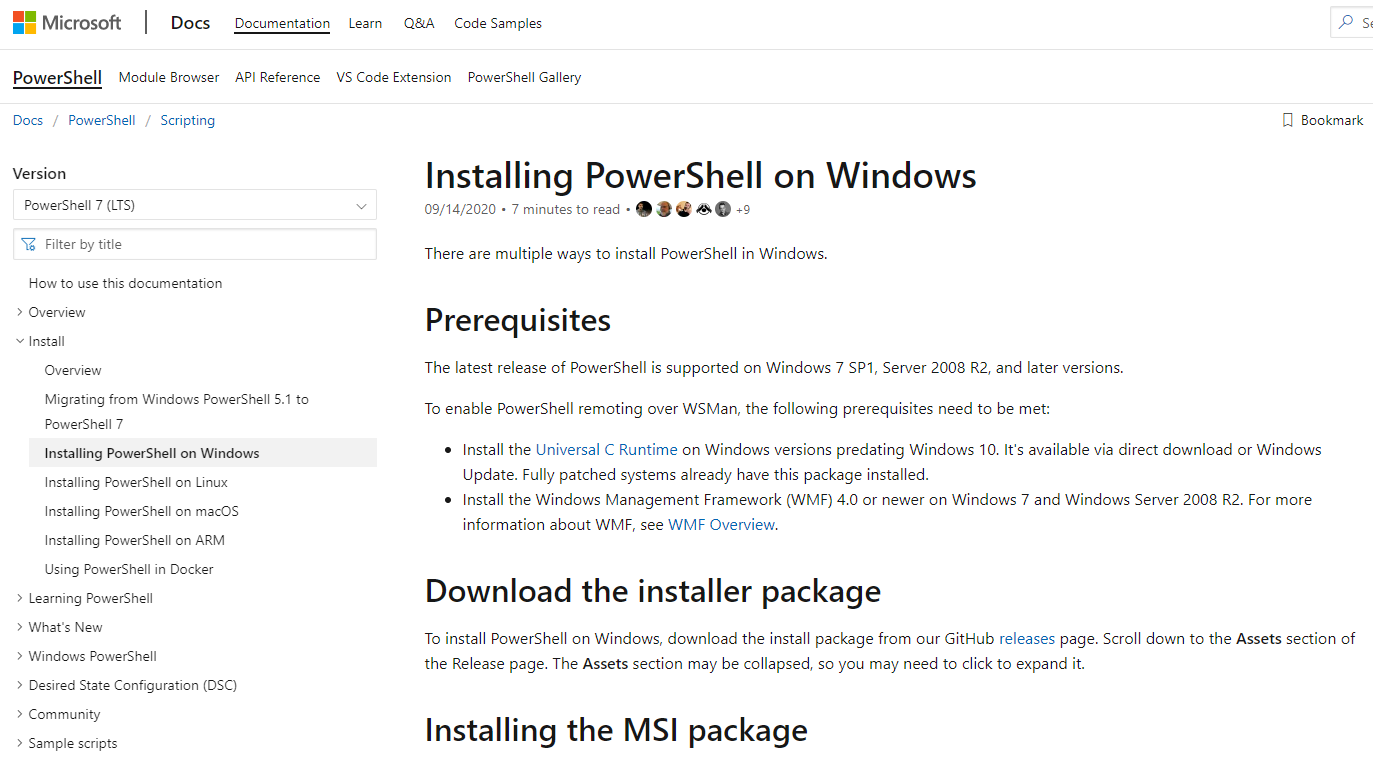Go to Scripting breadcrumb link
The height and width of the screenshot is (766, 1373).
pyautogui.click(x=188, y=120)
